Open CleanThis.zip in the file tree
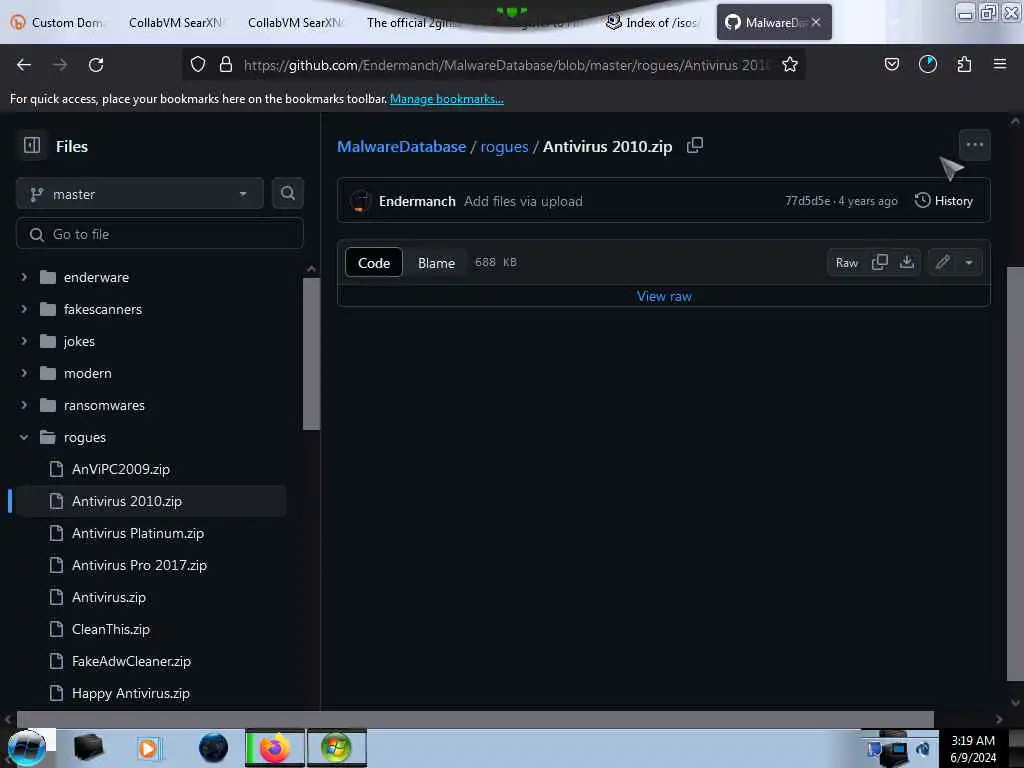This screenshot has width=1024, height=768. [x=110, y=629]
